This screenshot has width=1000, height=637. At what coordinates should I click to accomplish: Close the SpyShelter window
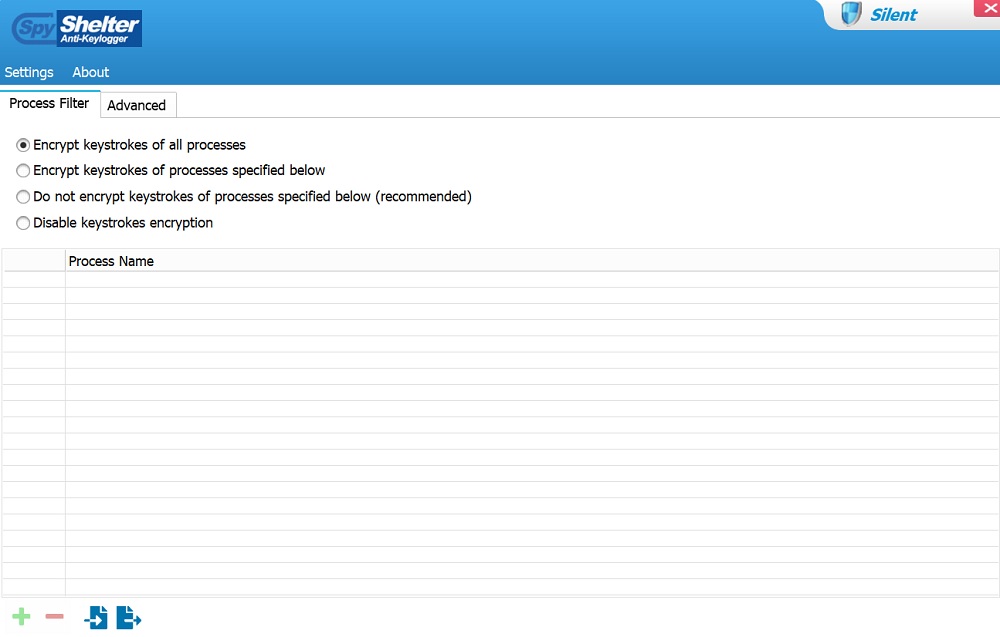coord(989,8)
